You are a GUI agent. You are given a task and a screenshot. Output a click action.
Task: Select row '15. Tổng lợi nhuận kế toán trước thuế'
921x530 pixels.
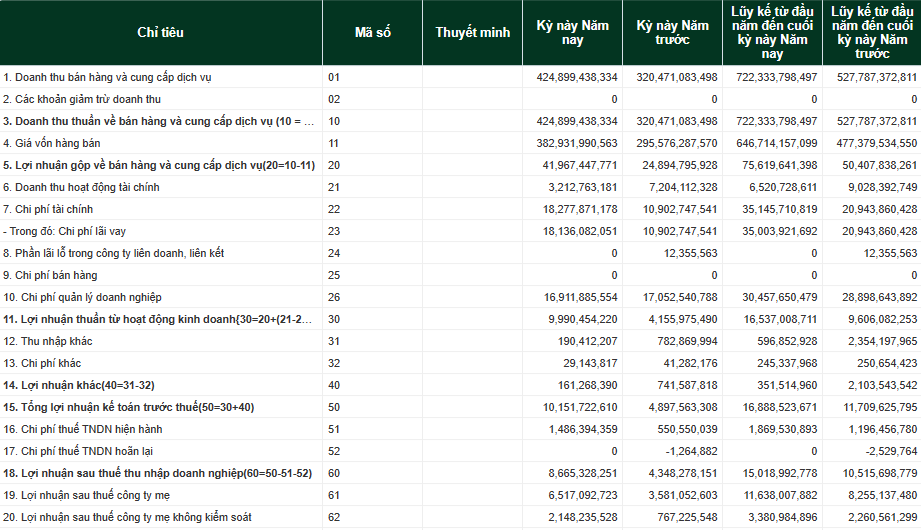(x=460, y=407)
